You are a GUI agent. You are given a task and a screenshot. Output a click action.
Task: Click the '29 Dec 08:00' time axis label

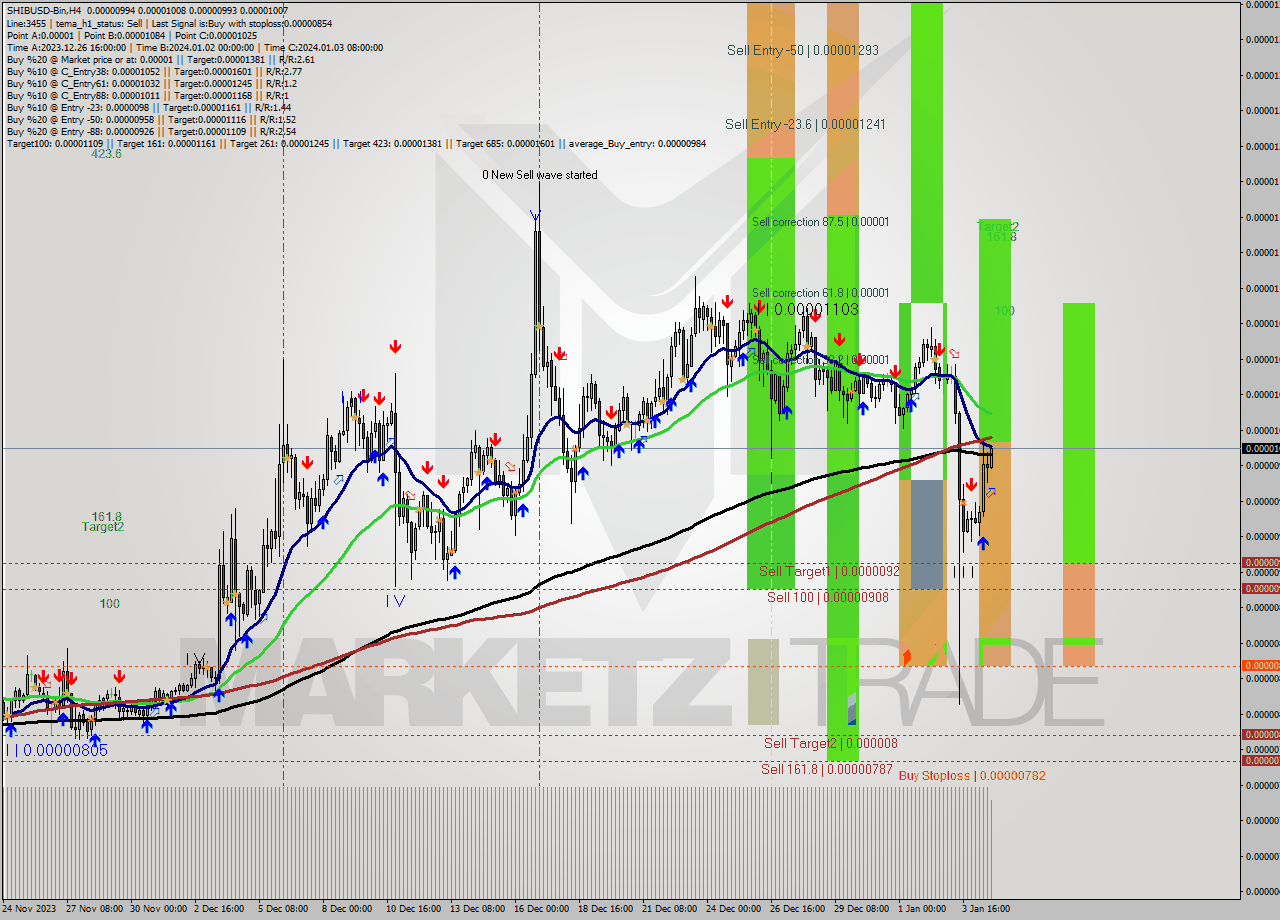[860, 909]
